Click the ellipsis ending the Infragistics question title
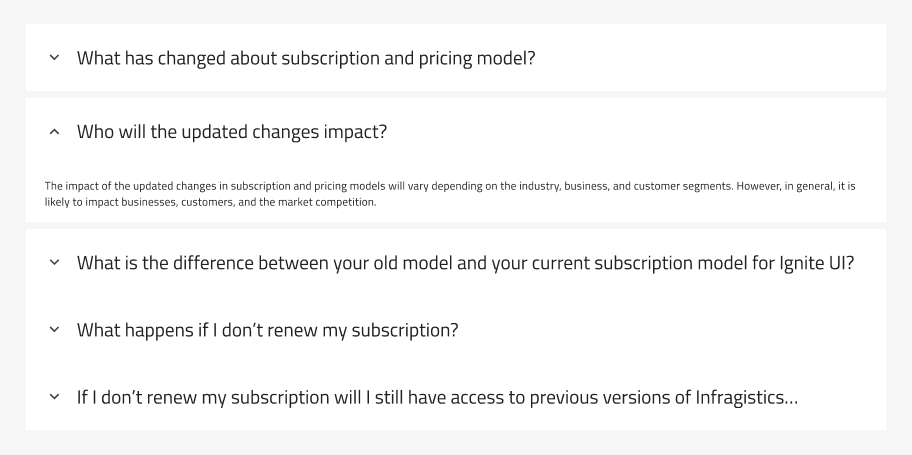Viewport: 912px width, 455px height. (791, 401)
